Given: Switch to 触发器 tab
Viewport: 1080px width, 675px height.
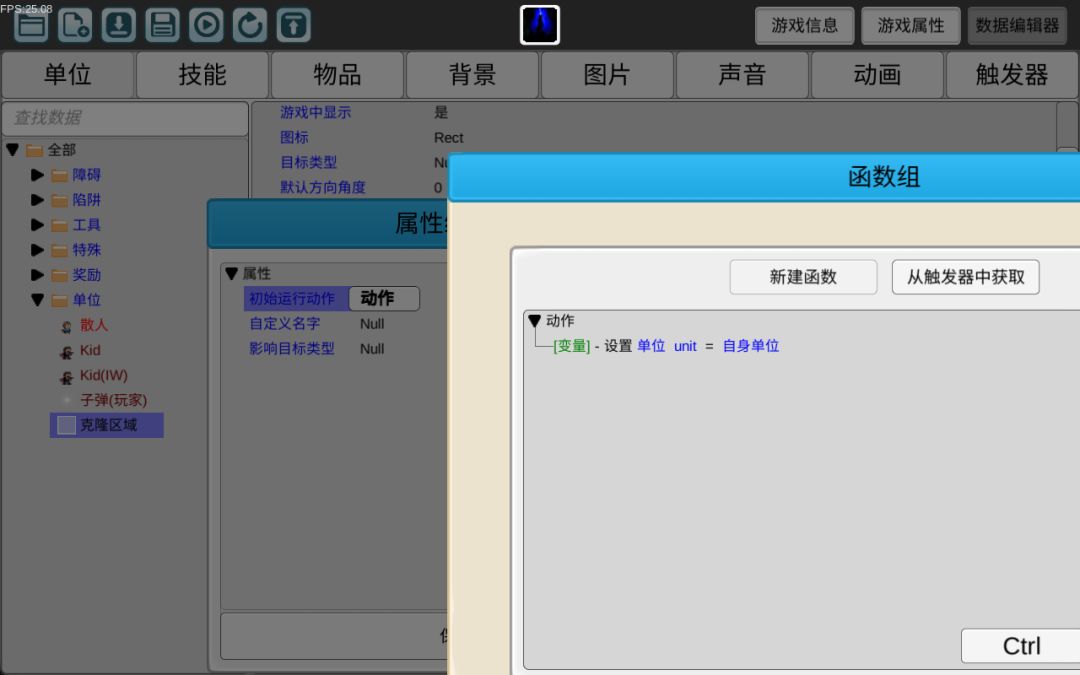Looking at the screenshot, I should [x=1012, y=74].
